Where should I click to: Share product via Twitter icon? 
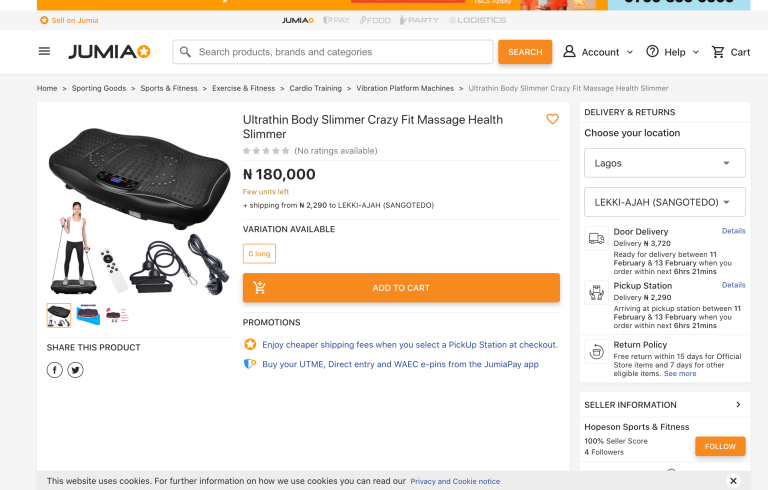[75, 370]
